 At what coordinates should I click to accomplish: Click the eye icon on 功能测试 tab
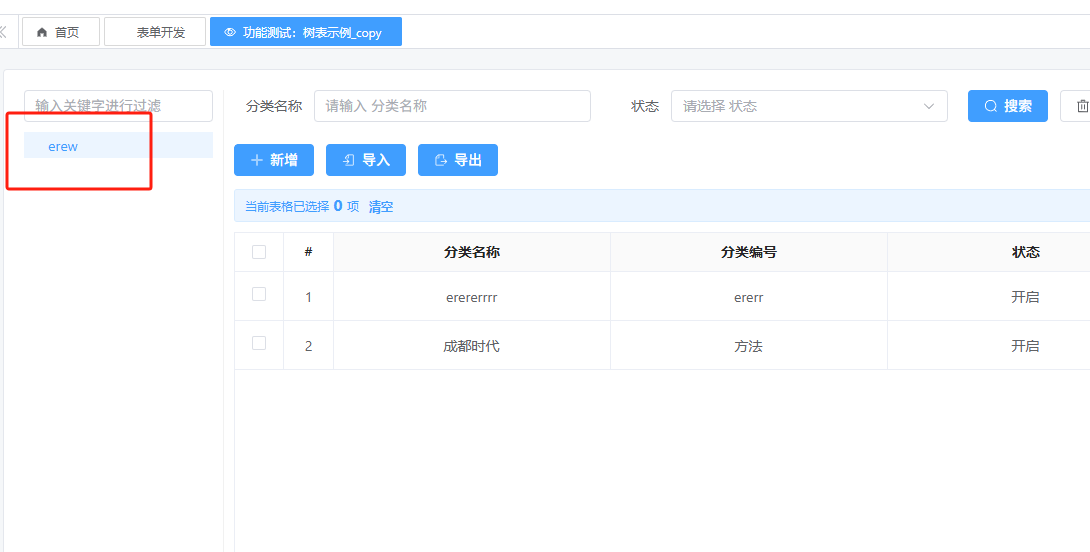point(230,32)
